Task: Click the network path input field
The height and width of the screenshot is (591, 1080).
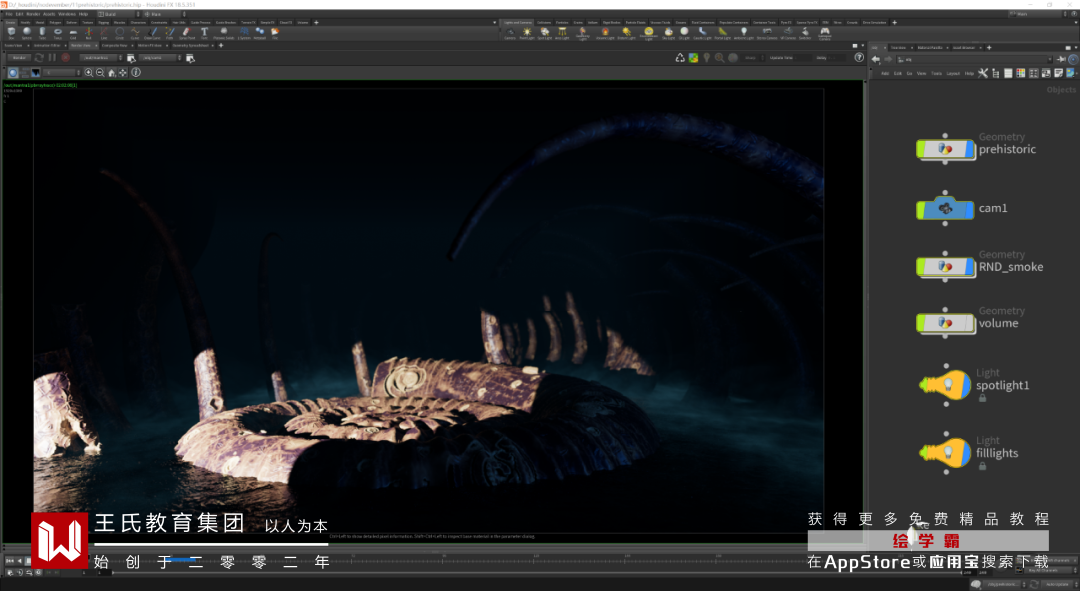Action: (x=971, y=59)
